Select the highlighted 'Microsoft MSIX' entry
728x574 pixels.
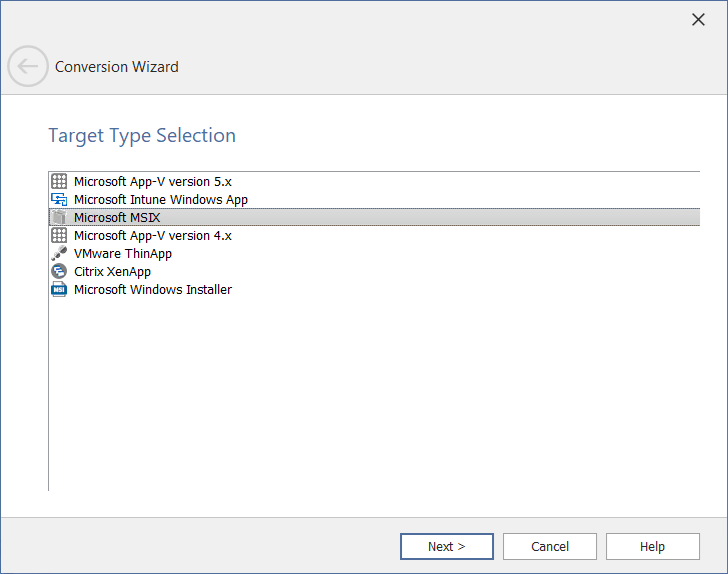coord(117,218)
